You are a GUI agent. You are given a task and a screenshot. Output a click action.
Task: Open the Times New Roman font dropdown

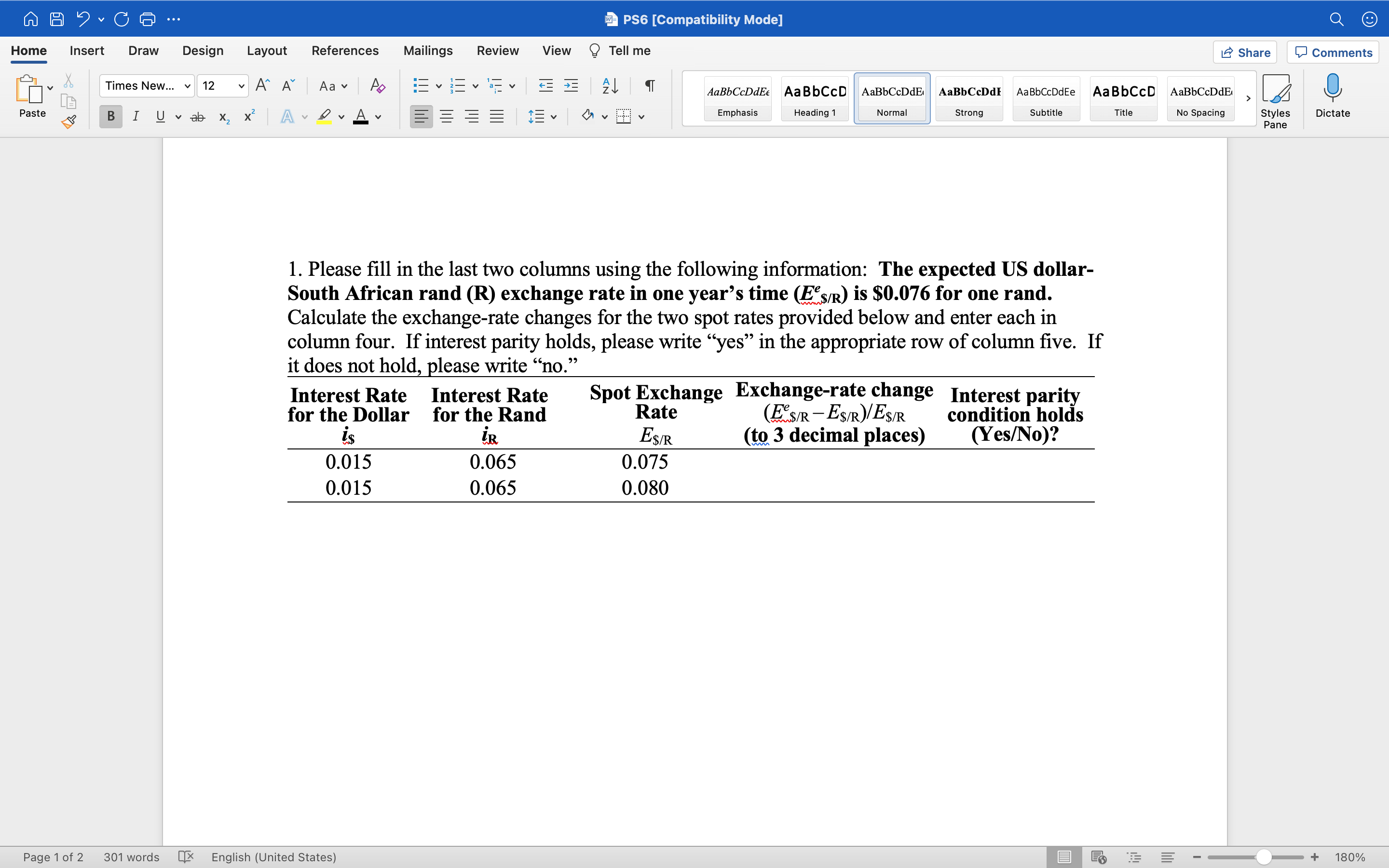click(x=147, y=86)
